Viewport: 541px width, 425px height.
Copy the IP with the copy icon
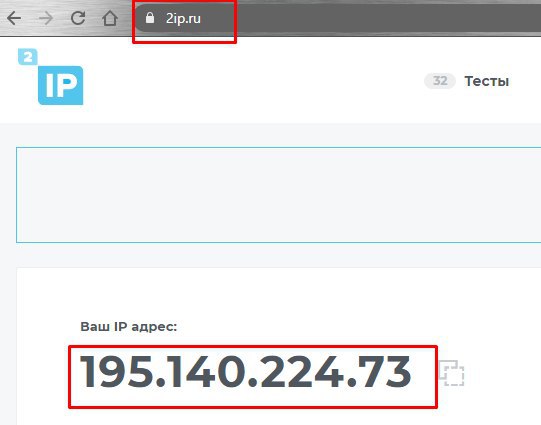452,373
